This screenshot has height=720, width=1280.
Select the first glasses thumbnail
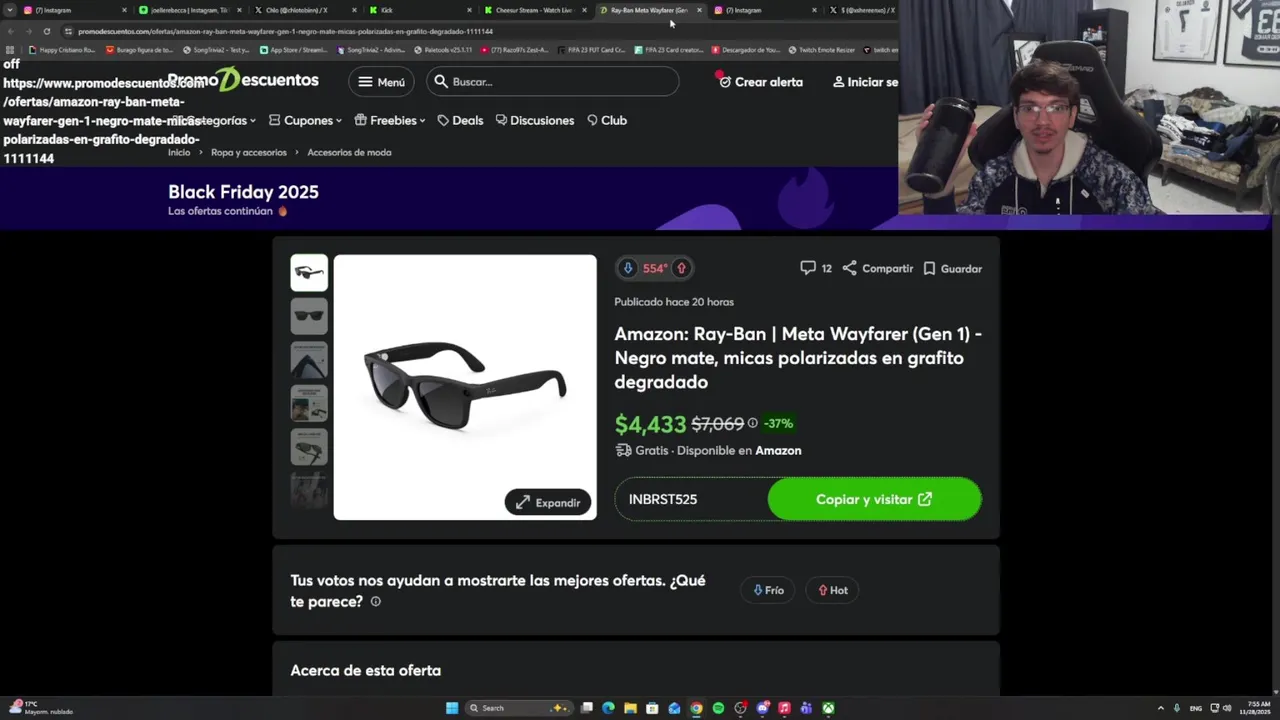[309, 273]
